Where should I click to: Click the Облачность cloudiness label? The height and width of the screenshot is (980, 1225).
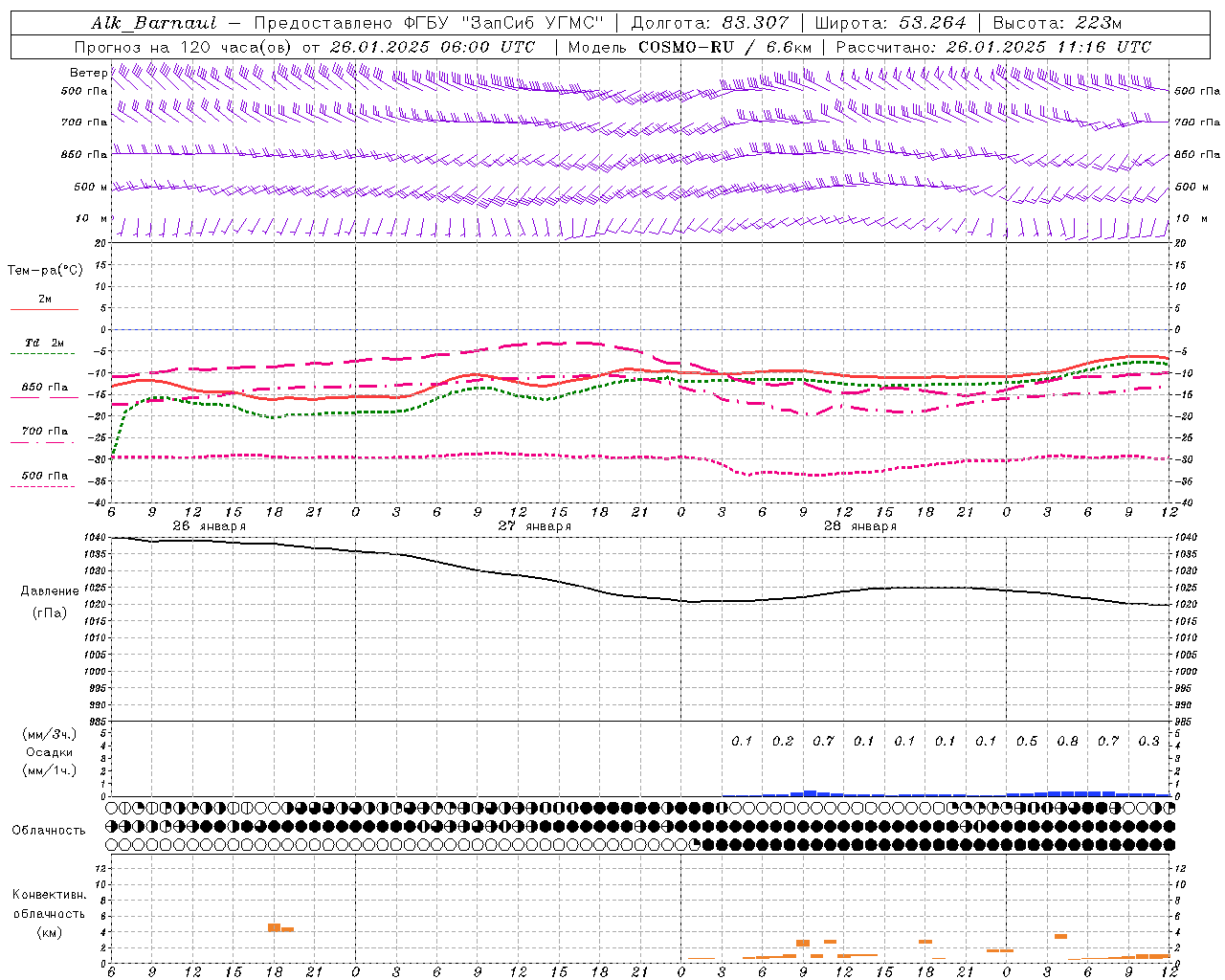49,830
